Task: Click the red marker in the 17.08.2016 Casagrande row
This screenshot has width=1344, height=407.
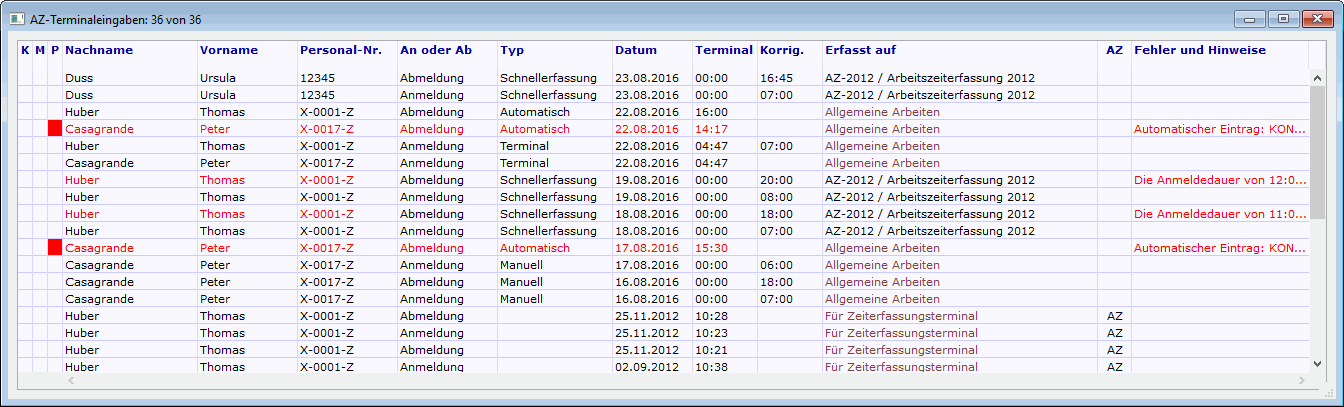Action: (55, 247)
